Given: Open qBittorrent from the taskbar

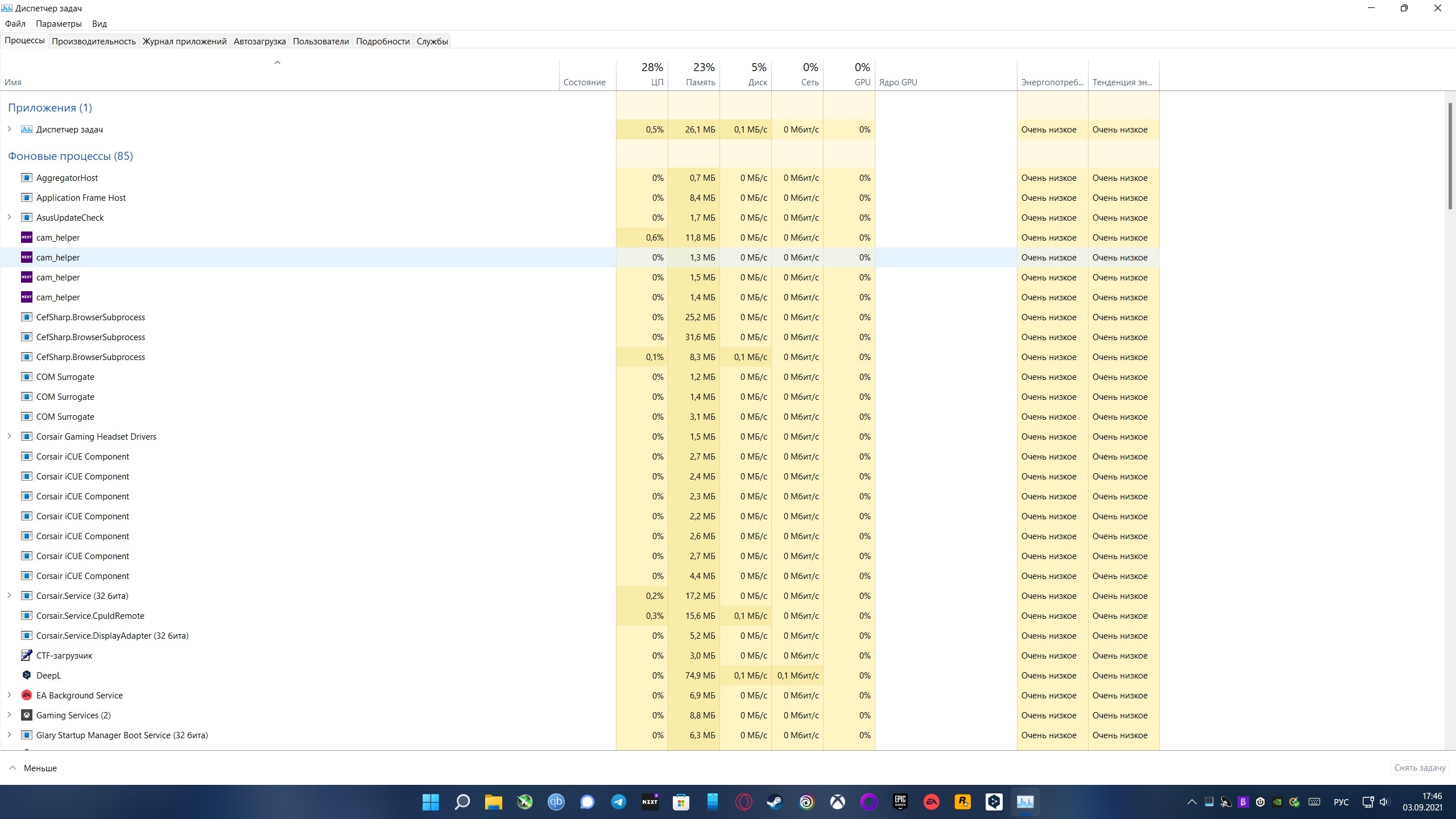Looking at the screenshot, I should coord(556,802).
